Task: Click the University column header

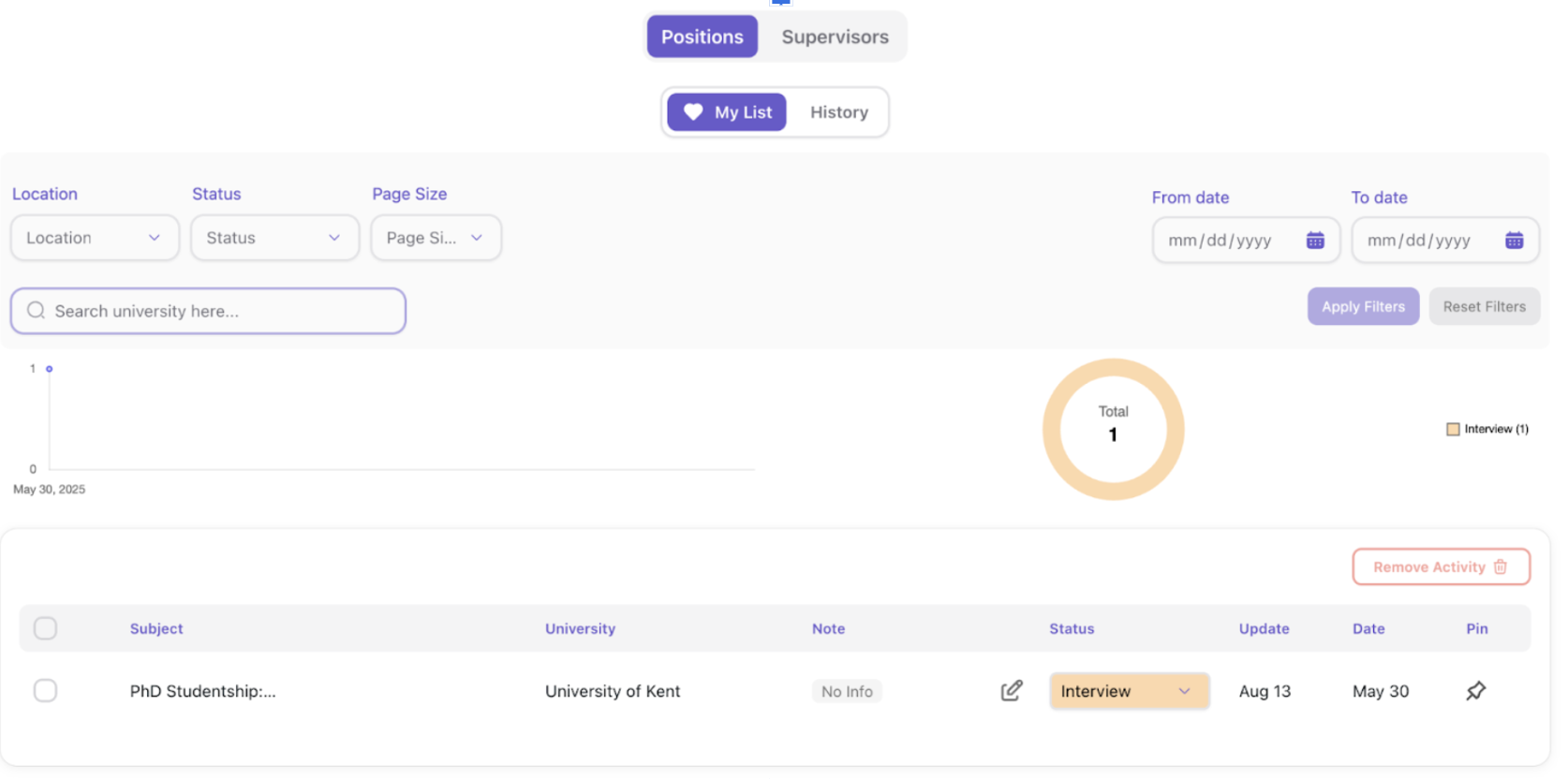Action: (x=580, y=628)
